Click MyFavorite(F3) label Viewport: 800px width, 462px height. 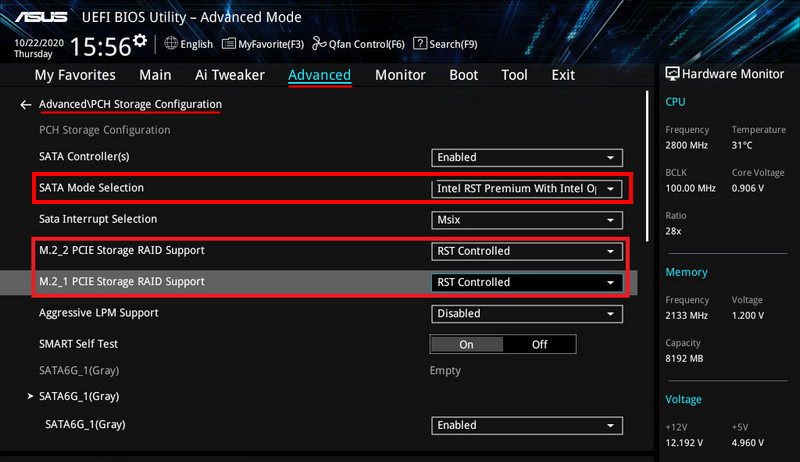tap(271, 44)
